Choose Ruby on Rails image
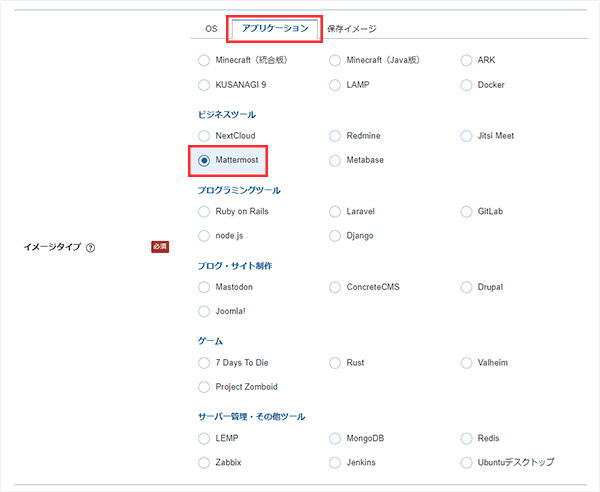600x492 pixels. click(x=204, y=212)
